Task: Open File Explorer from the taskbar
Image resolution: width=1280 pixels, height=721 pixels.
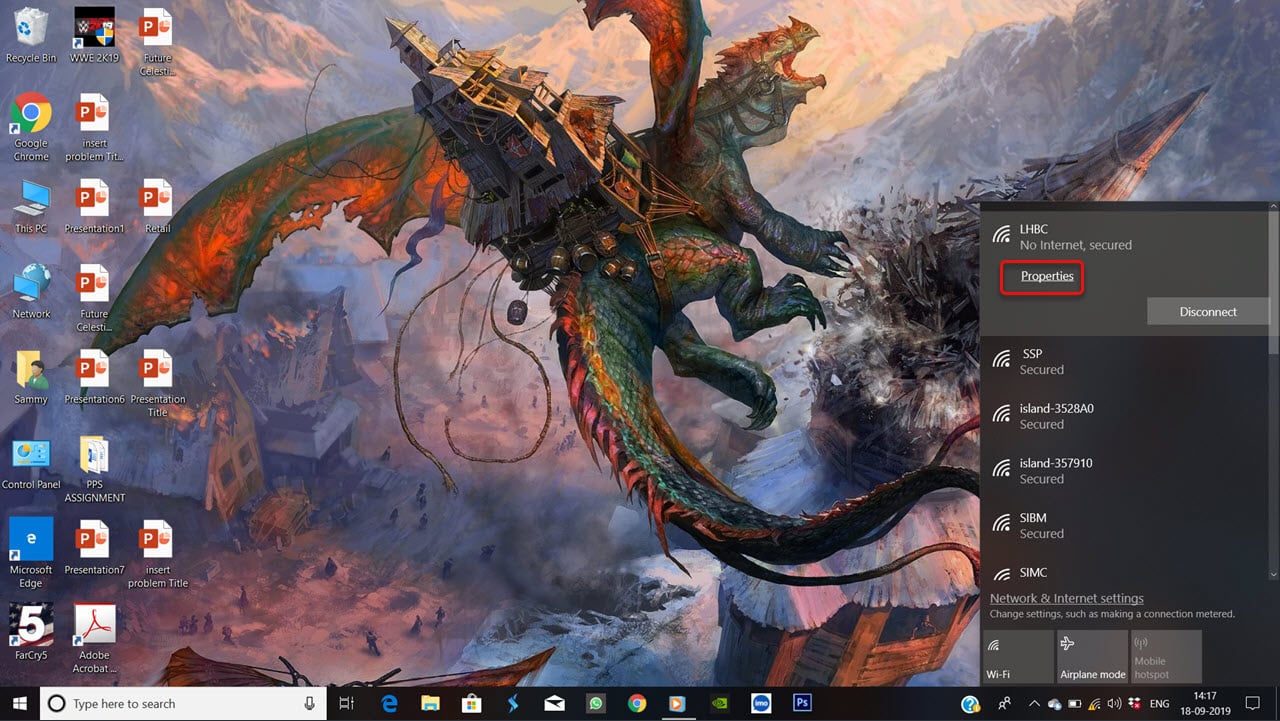Action: coord(430,703)
